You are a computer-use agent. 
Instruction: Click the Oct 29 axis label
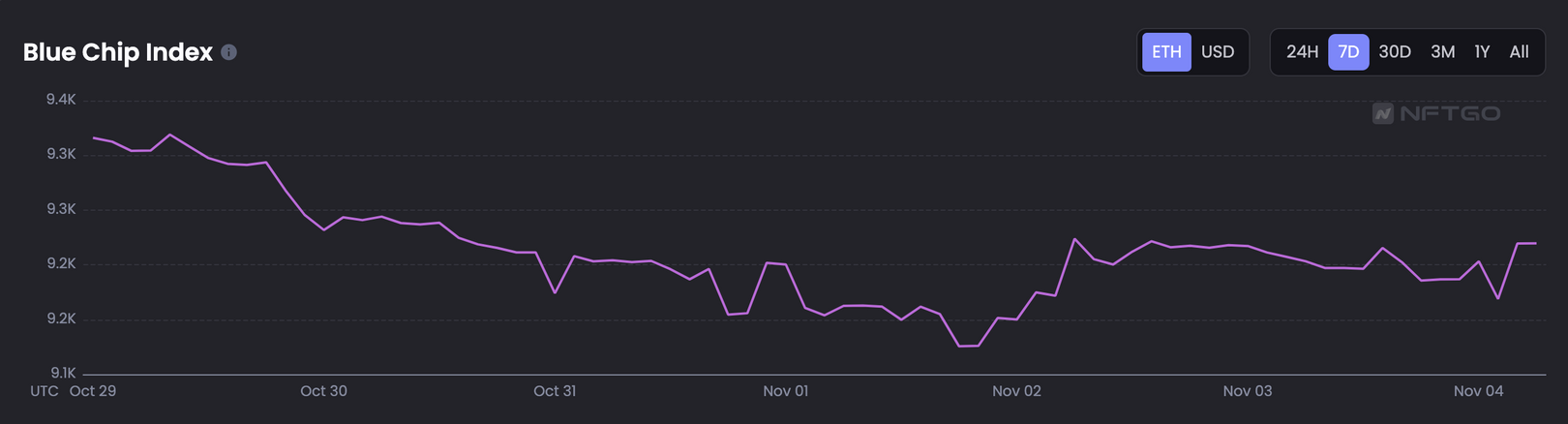(x=93, y=391)
